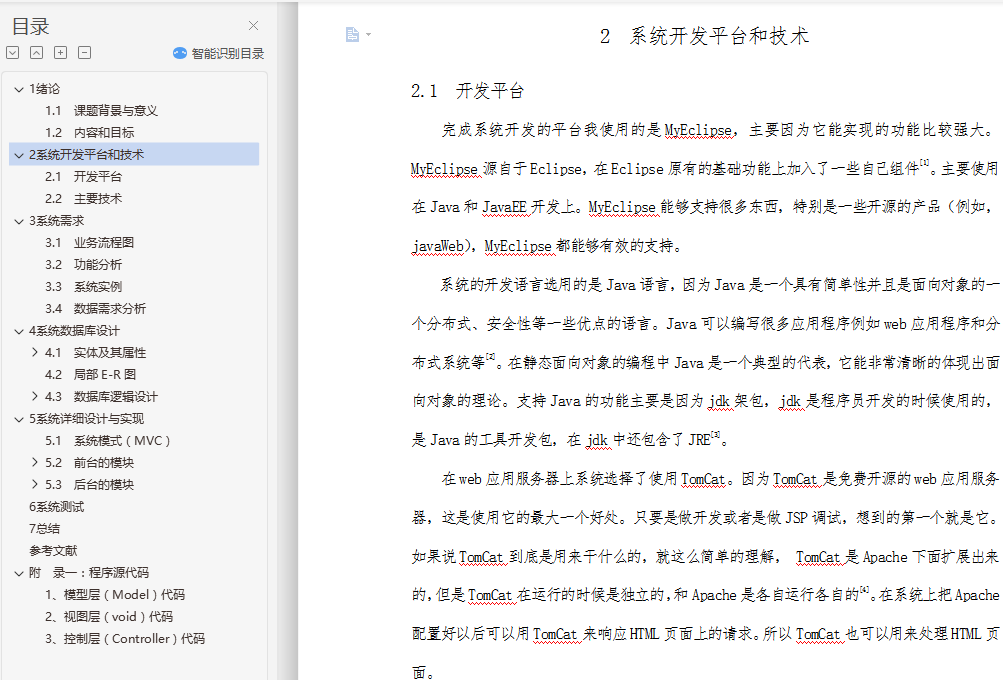Jump to 5.2 前台的模块
The width and height of the screenshot is (1003, 680).
90,463
